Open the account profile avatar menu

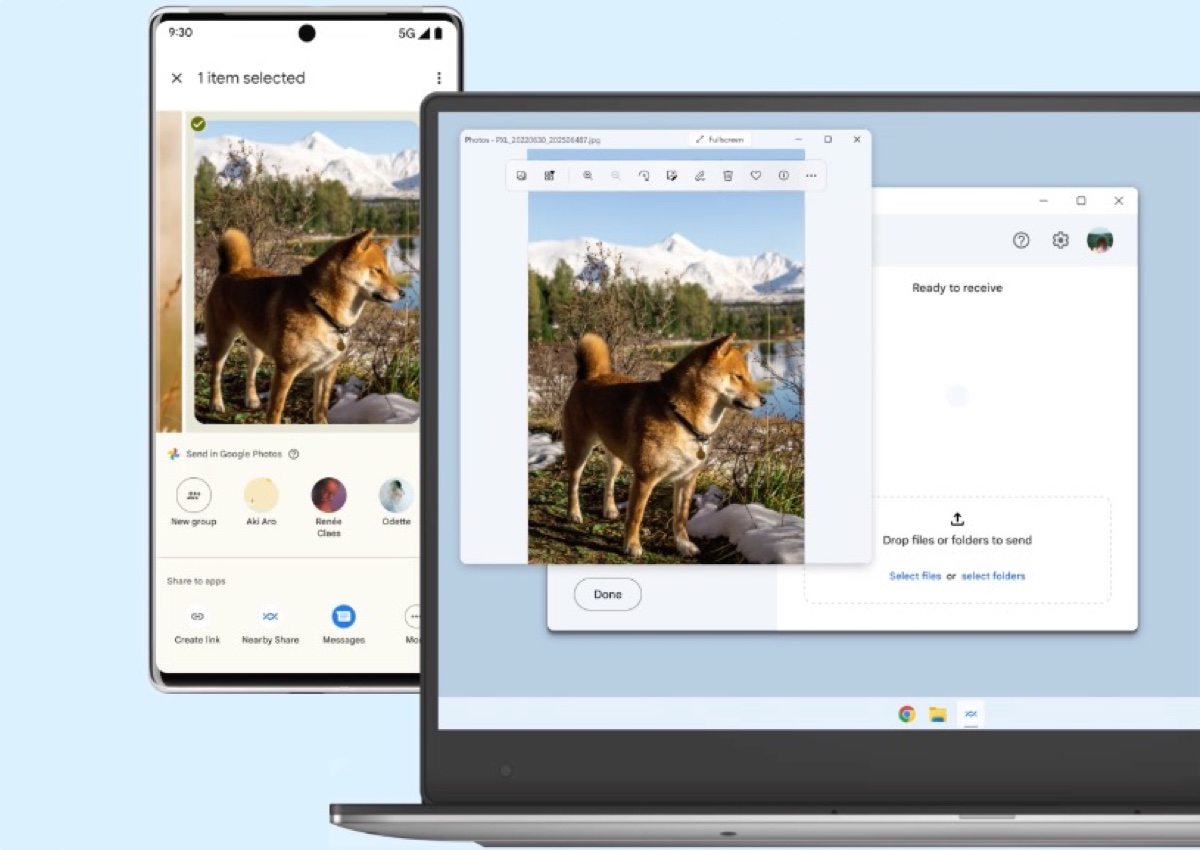point(1100,240)
